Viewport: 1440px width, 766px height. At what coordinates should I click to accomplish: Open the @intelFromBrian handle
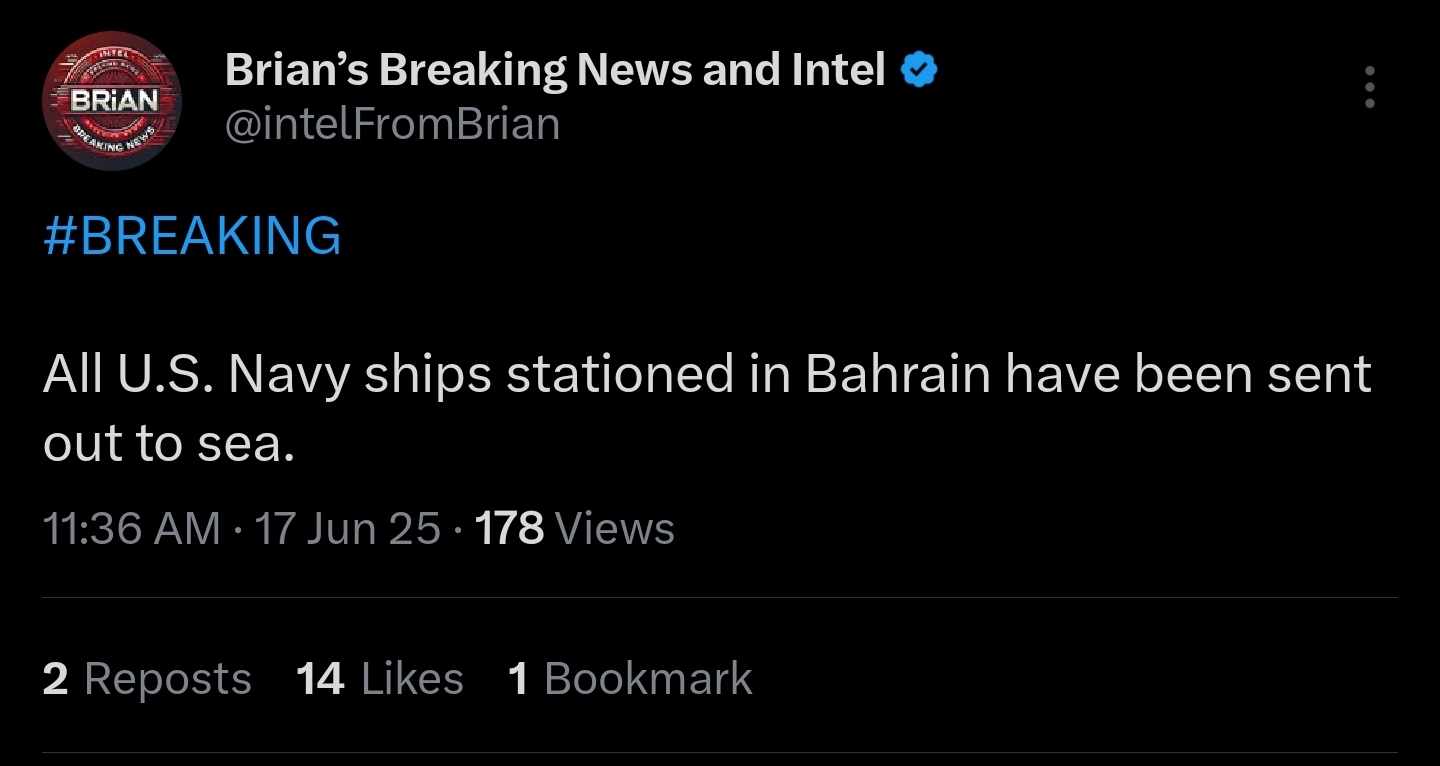[x=392, y=125]
